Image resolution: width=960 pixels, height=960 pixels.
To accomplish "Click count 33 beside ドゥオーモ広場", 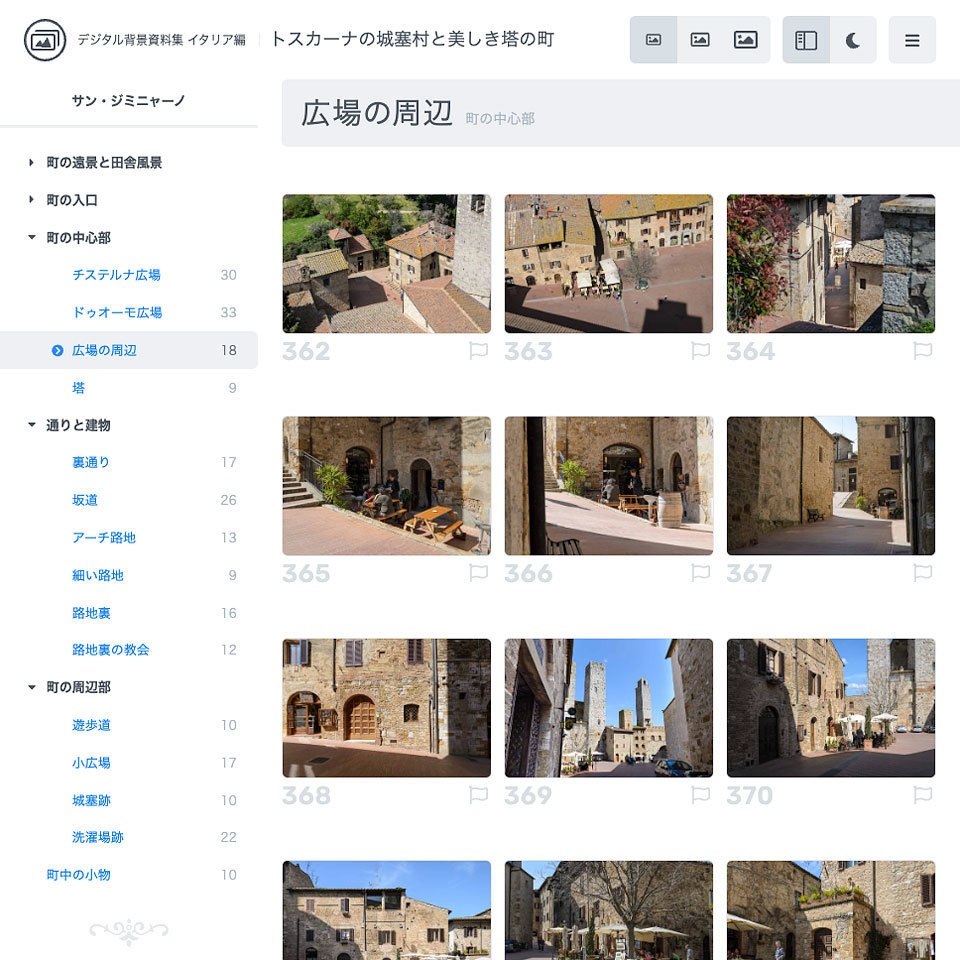I will pos(228,312).
